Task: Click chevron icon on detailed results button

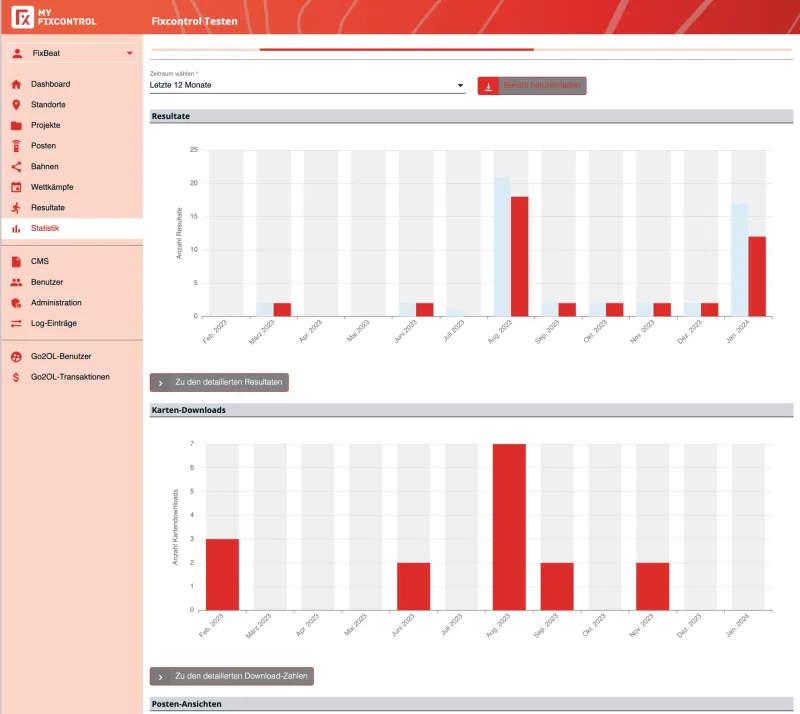Action: (161, 383)
